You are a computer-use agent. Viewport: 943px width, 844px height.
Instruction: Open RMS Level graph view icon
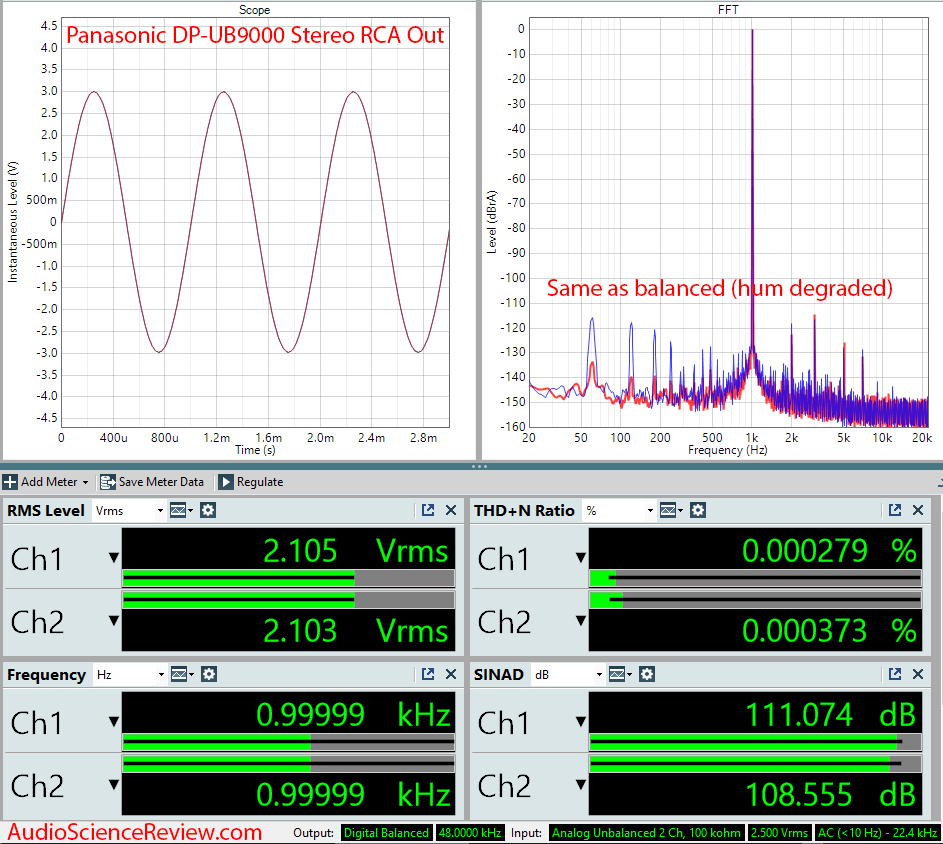(x=180, y=511)
